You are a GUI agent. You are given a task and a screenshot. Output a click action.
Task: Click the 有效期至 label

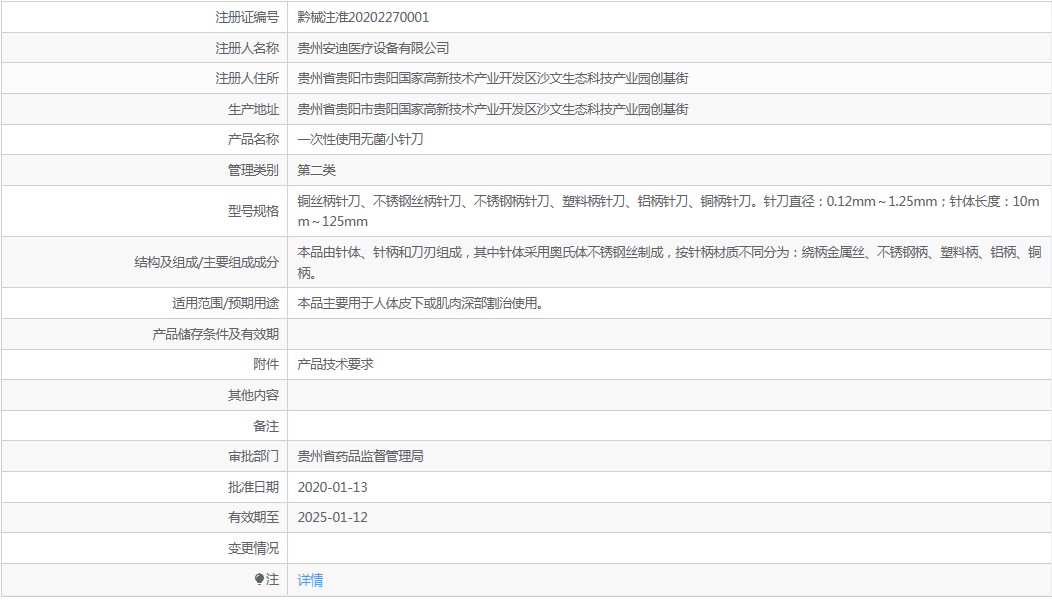click(254, 517)
